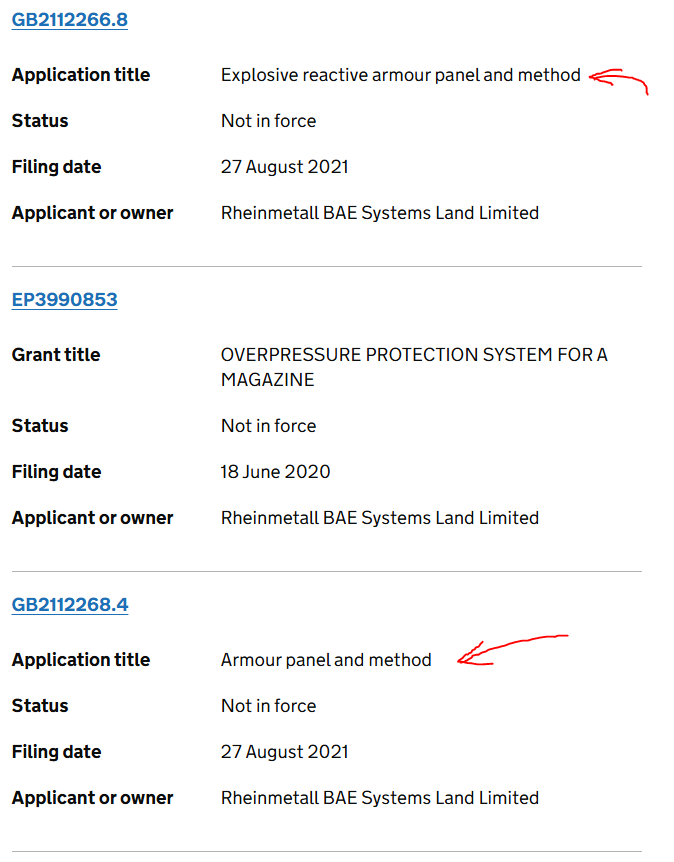This screenshot has height=862, width=674.
Task: Follow the GB2112268.4 patent link
Action: pyautogui.click(x=69, y=605)
